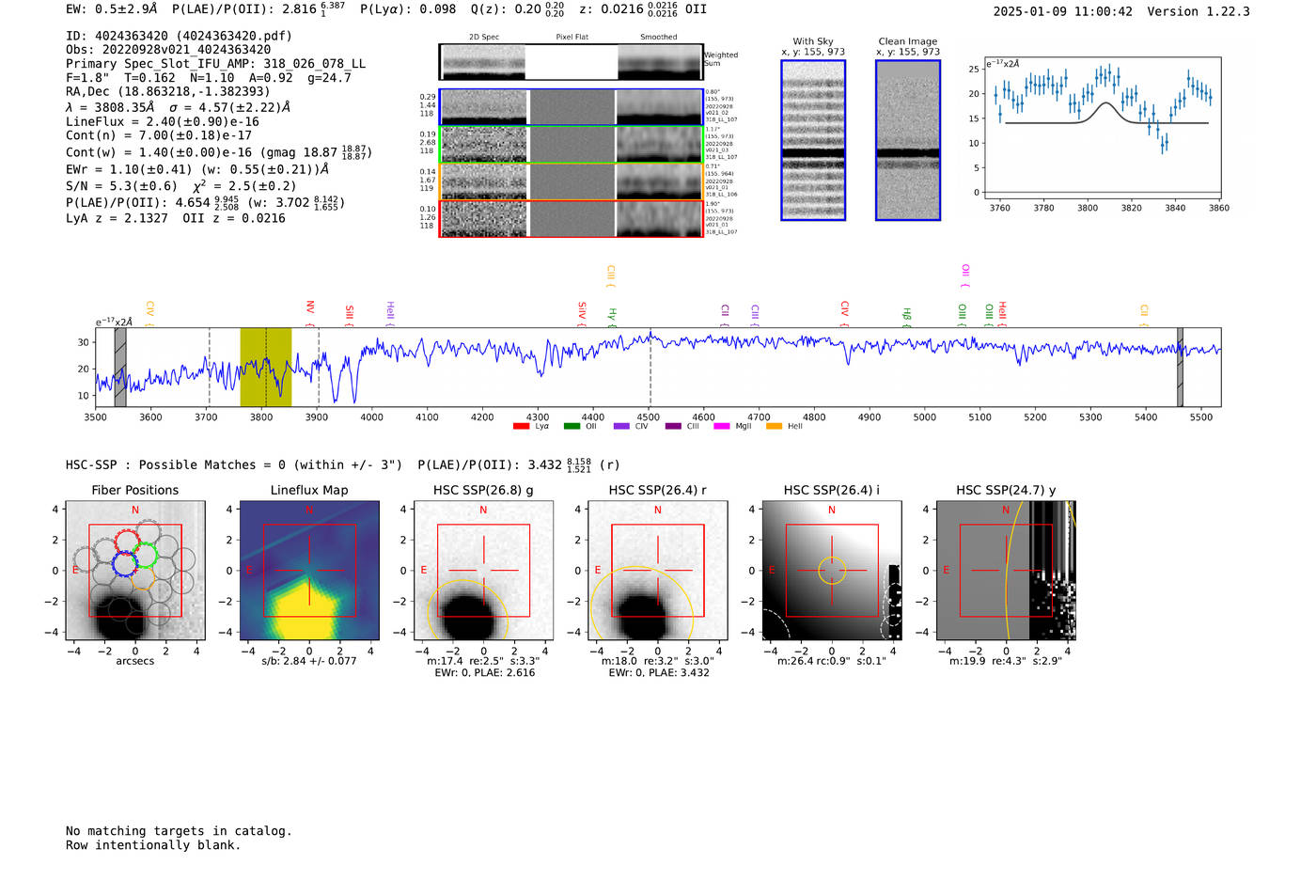Click the hatched gray band near 3540
Image resolution: width=1316 pixels, height=896 pixels.
[120, 368]
